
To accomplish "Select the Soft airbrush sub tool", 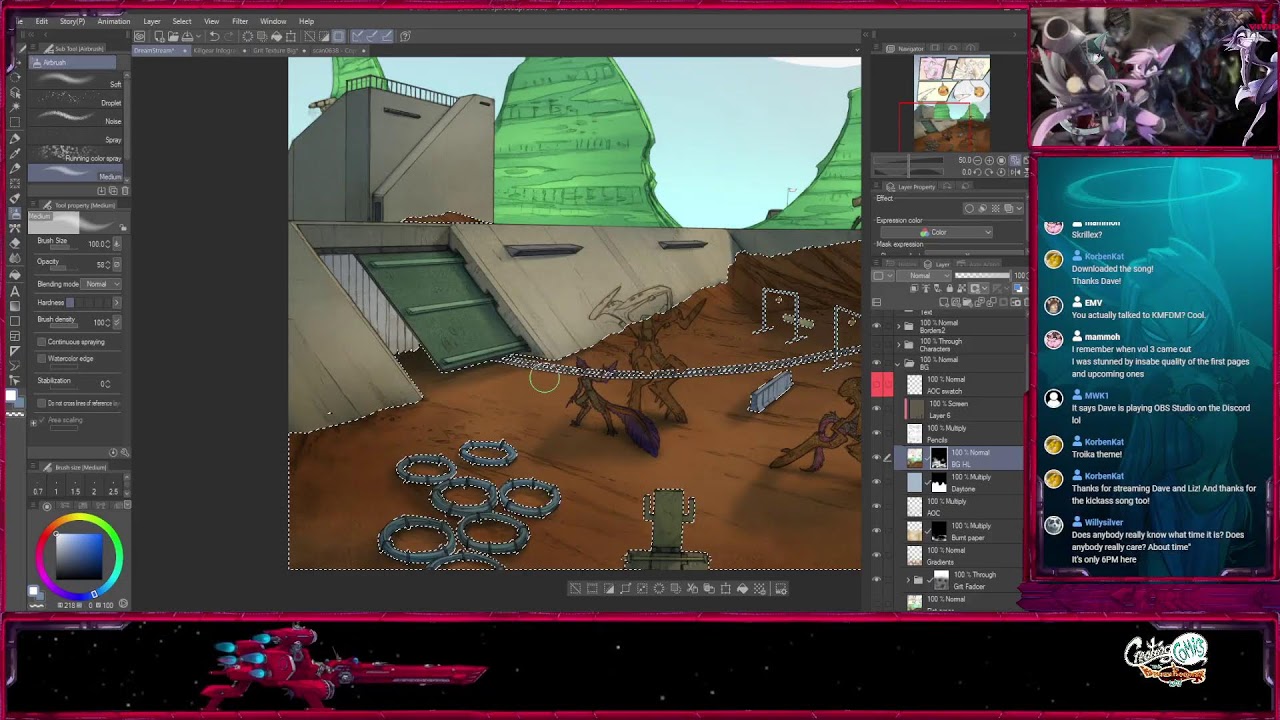I will pyautogui.click(x=77, y=82).
